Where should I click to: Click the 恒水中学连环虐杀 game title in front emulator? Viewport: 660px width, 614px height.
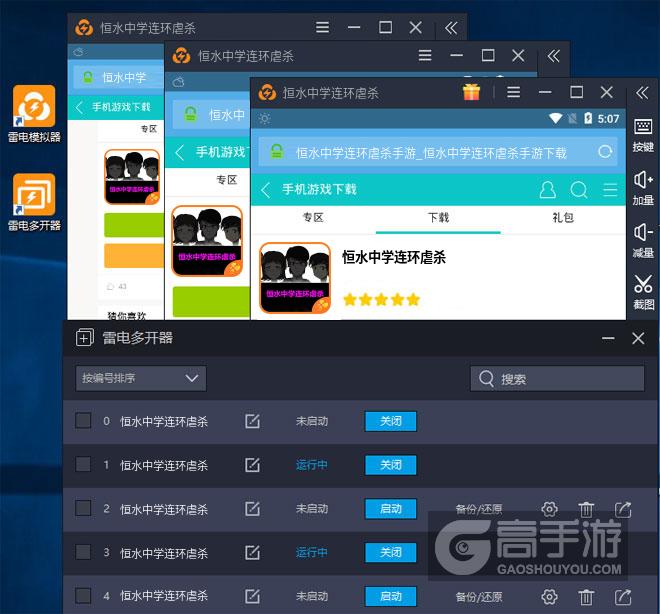point(394,257)
